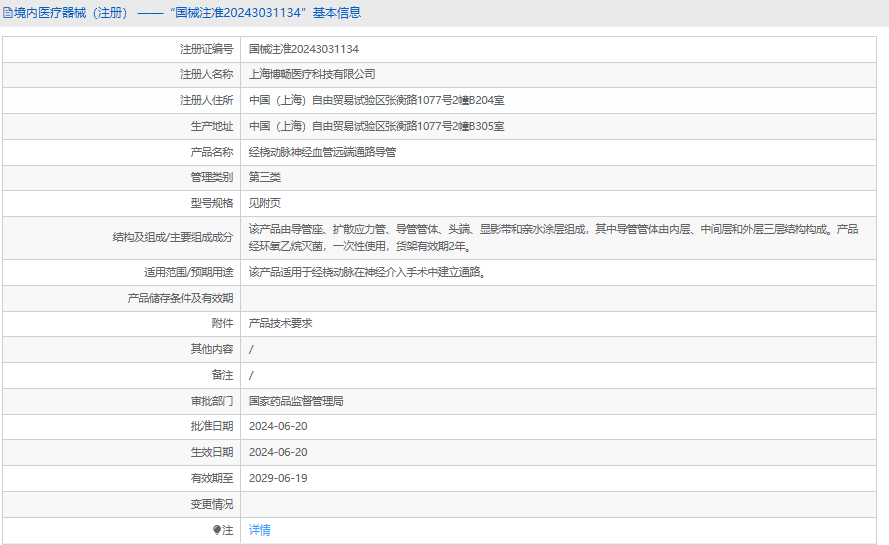Select registrant name 上海博畅医疗科技有限公司
The width and height of the screenshot is (889, 545).
click(x=312, y=74)
